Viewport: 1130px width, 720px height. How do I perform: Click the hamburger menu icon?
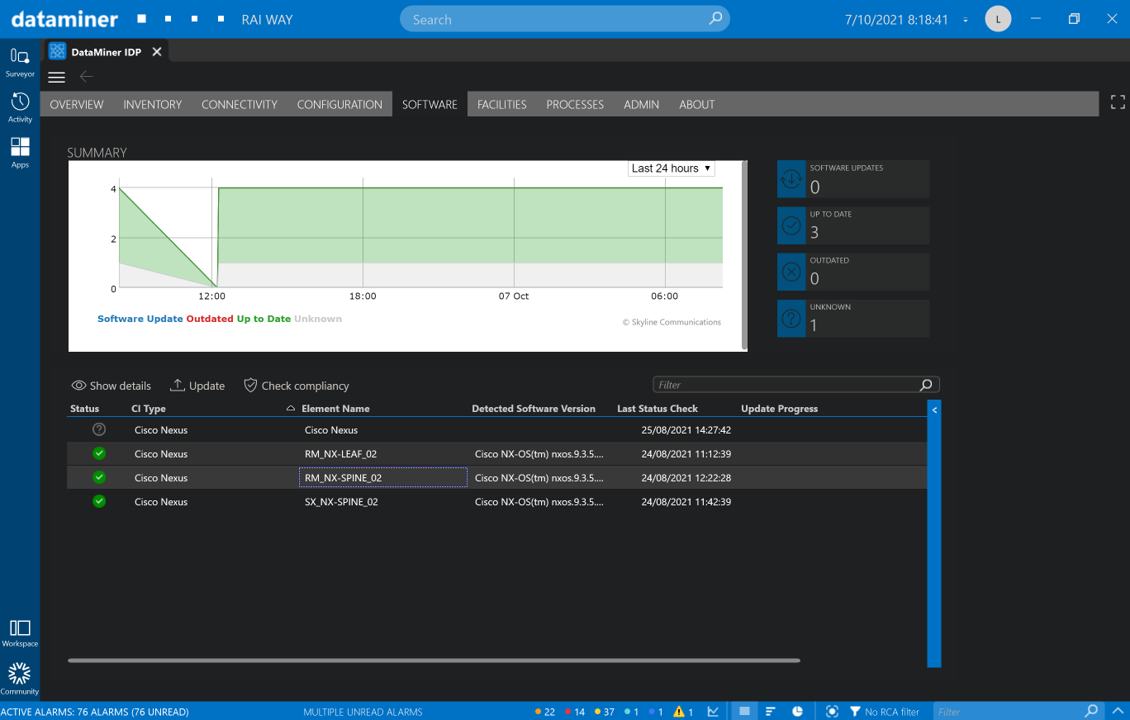56,77
